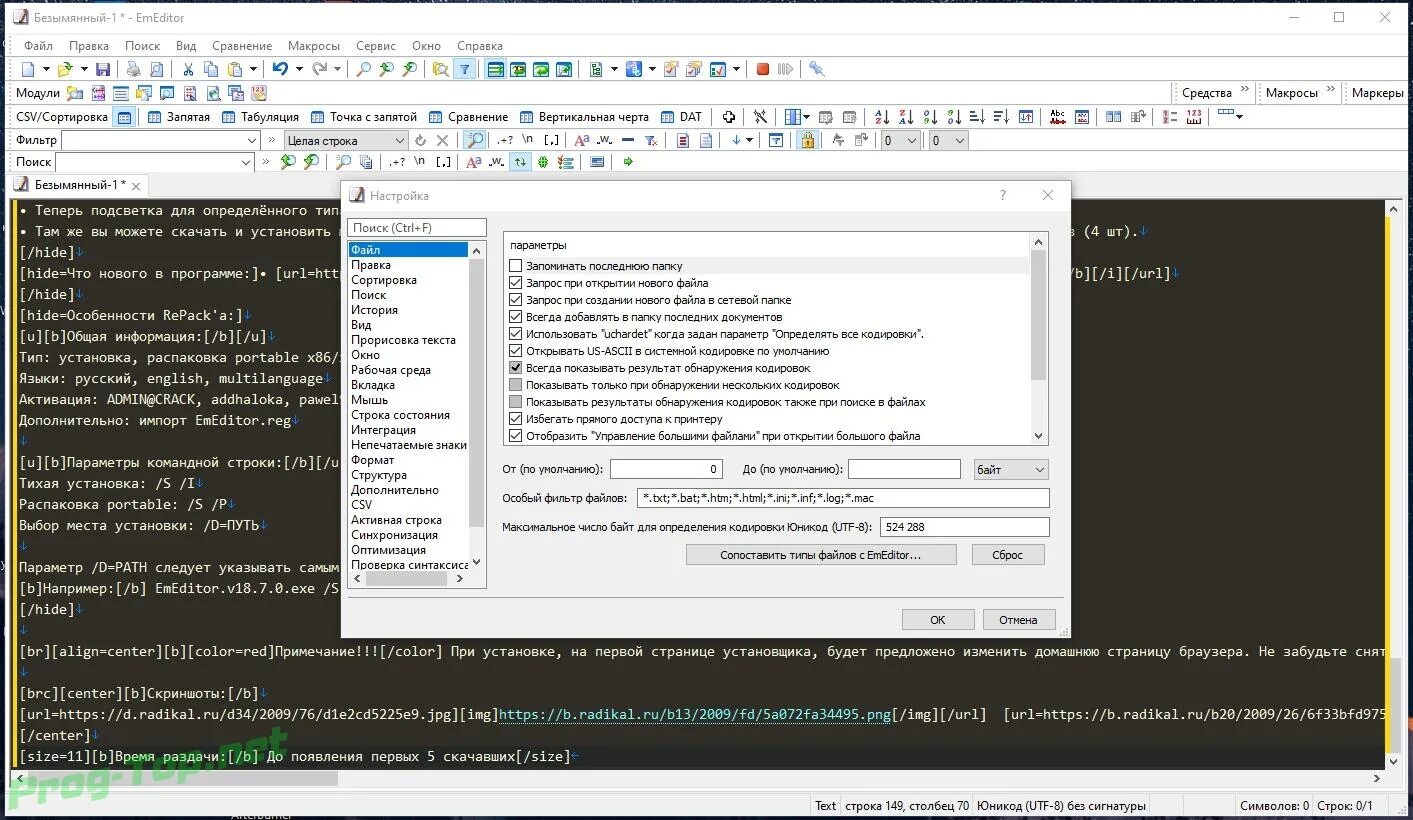The height and width of the screenshot is (820, 1413).
Task: Stop macro recording with the red square icon
Action: 763,69
